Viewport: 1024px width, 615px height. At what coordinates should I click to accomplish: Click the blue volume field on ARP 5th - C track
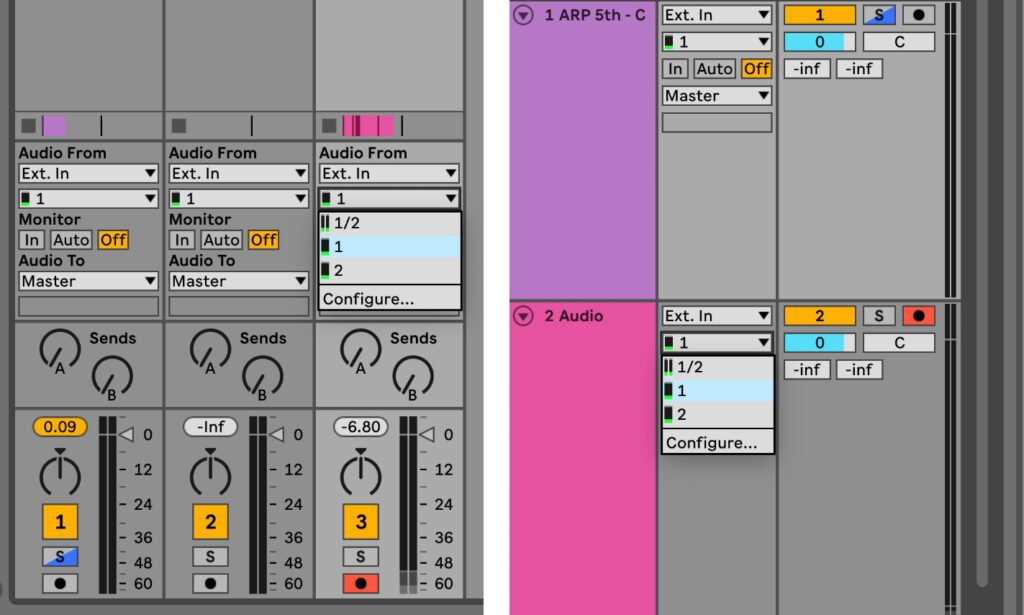coord(820,42)
